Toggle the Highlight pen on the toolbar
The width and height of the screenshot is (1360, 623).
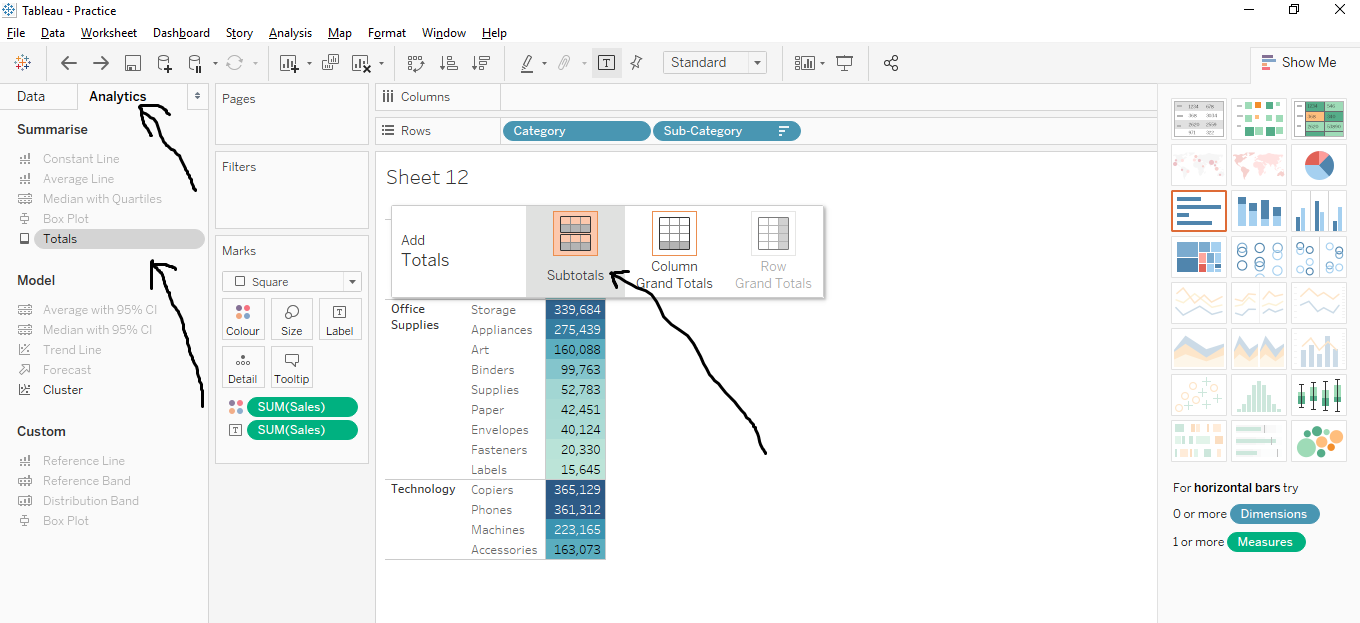(528, 62)
